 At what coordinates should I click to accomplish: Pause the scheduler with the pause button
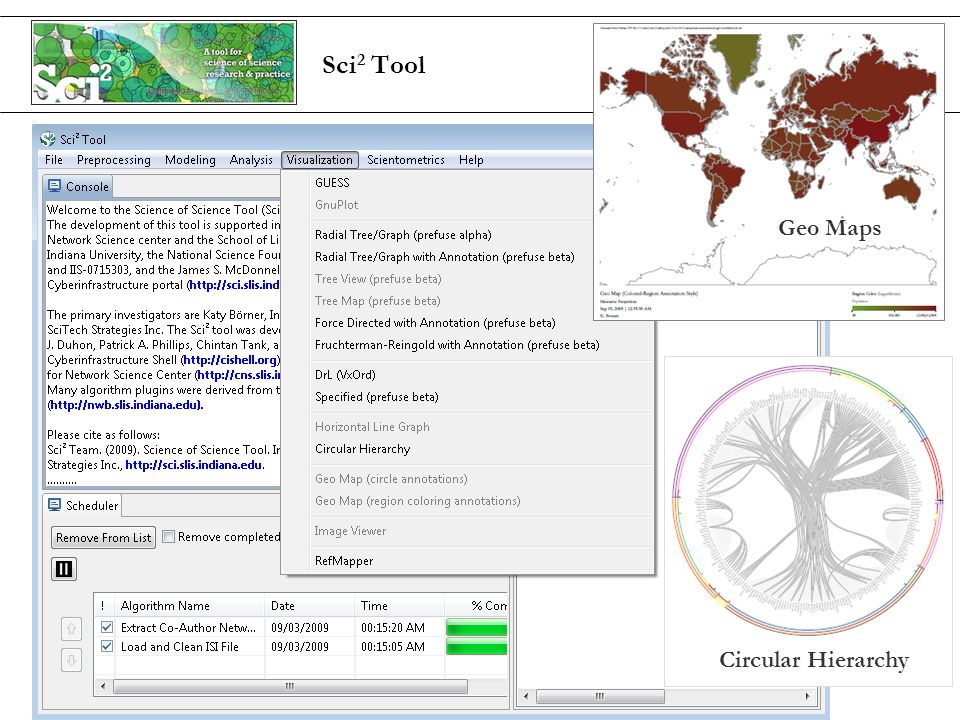(x=64, y=569)
